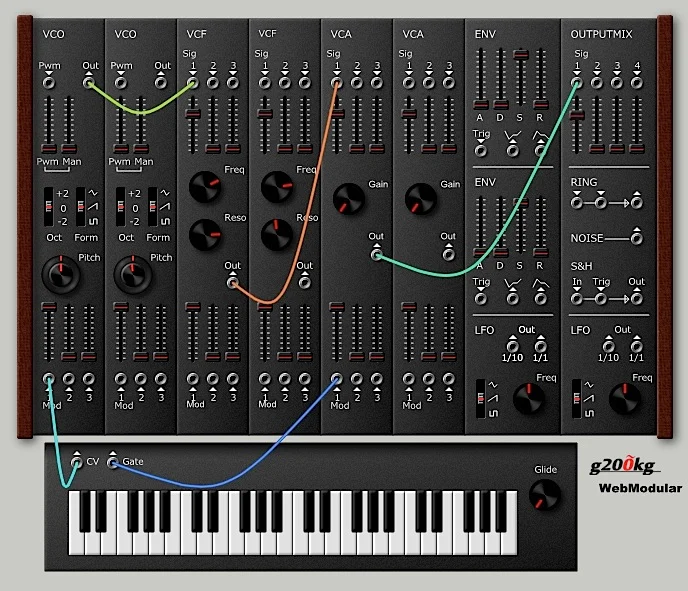Click the first VCF Out jack
688x591 pixels.
coord(233,282)
